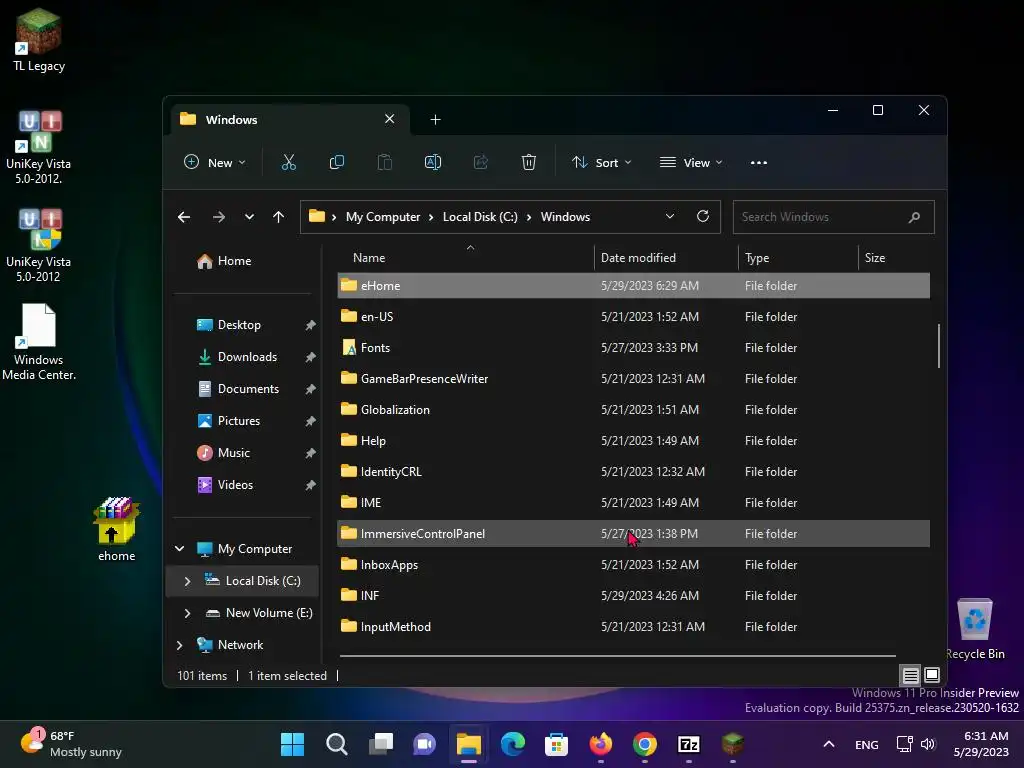The height and width of the screenshot is (768, 1024).
Task: Select Windows Media Center desktop shortcut
Action: (39, 342)
